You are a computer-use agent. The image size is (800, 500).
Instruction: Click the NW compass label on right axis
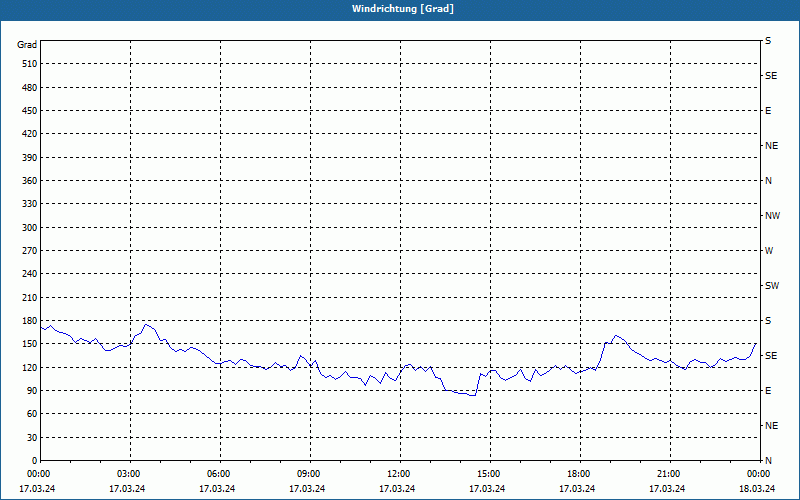coord(772,216)
